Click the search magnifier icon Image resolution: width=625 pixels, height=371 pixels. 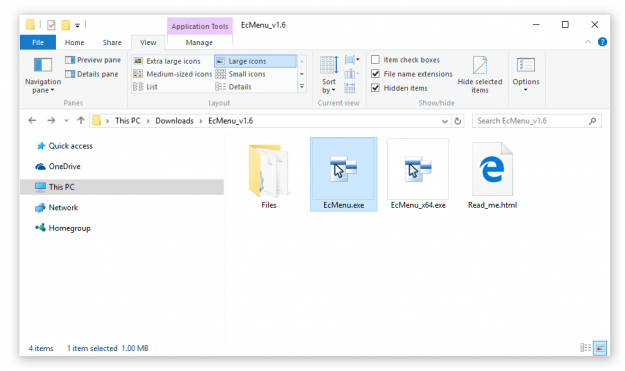pyautogui.click(x=592, y=121)
